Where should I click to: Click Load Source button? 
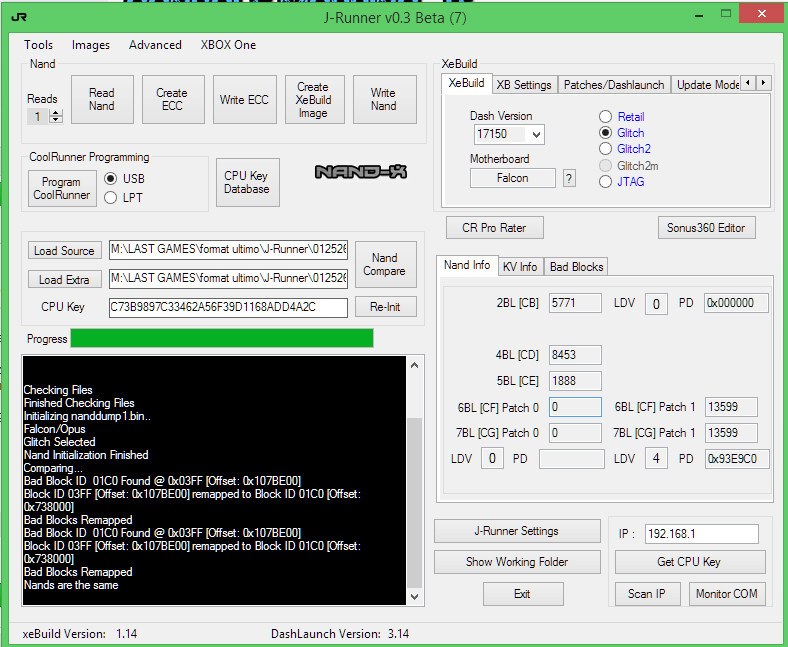tap(64, 250)
